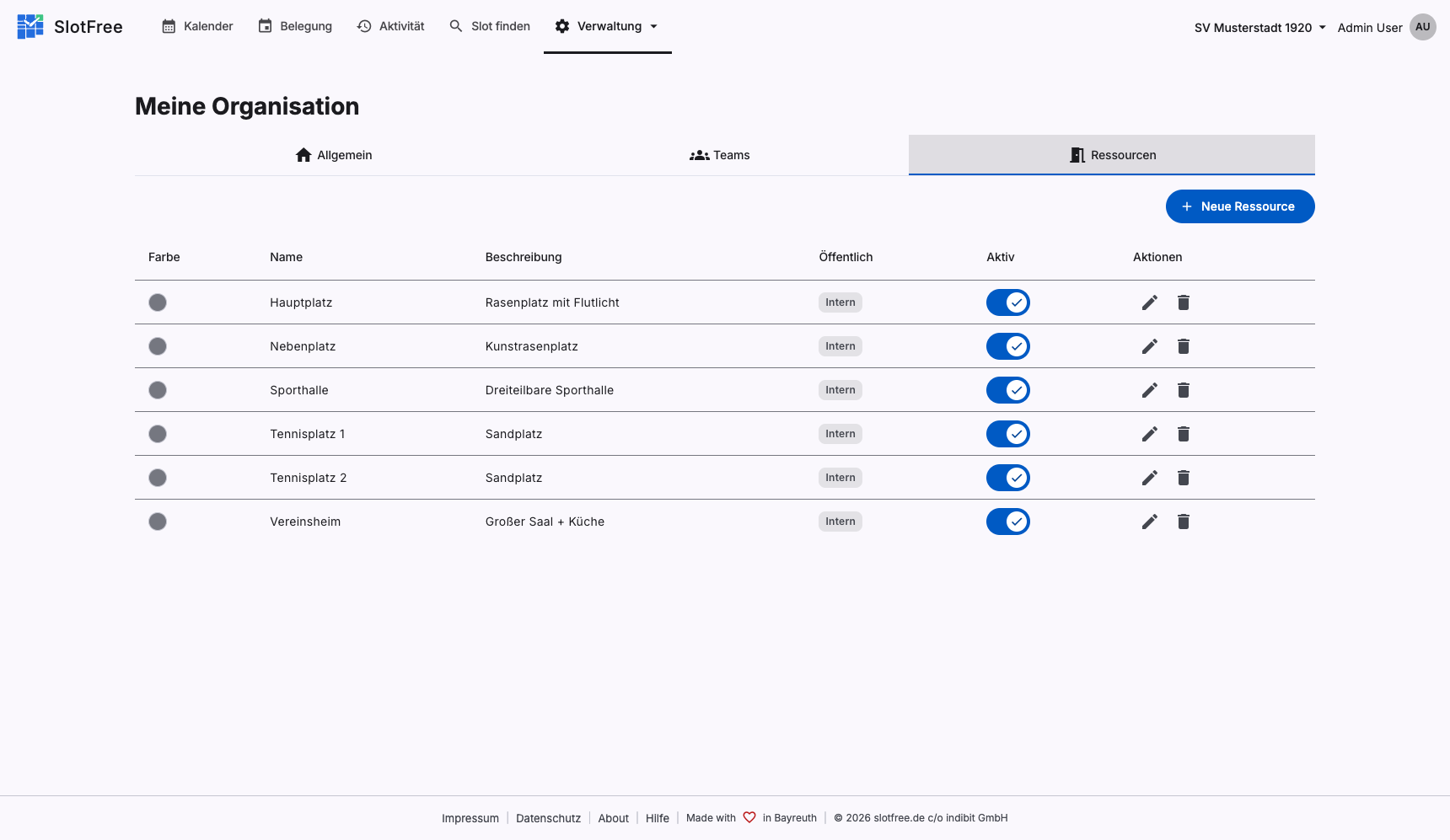The width and height of the screenshot is (1450, 840).
Task: Disable the Aktiv toggle for Hauptplatz
Action: 1008,302
